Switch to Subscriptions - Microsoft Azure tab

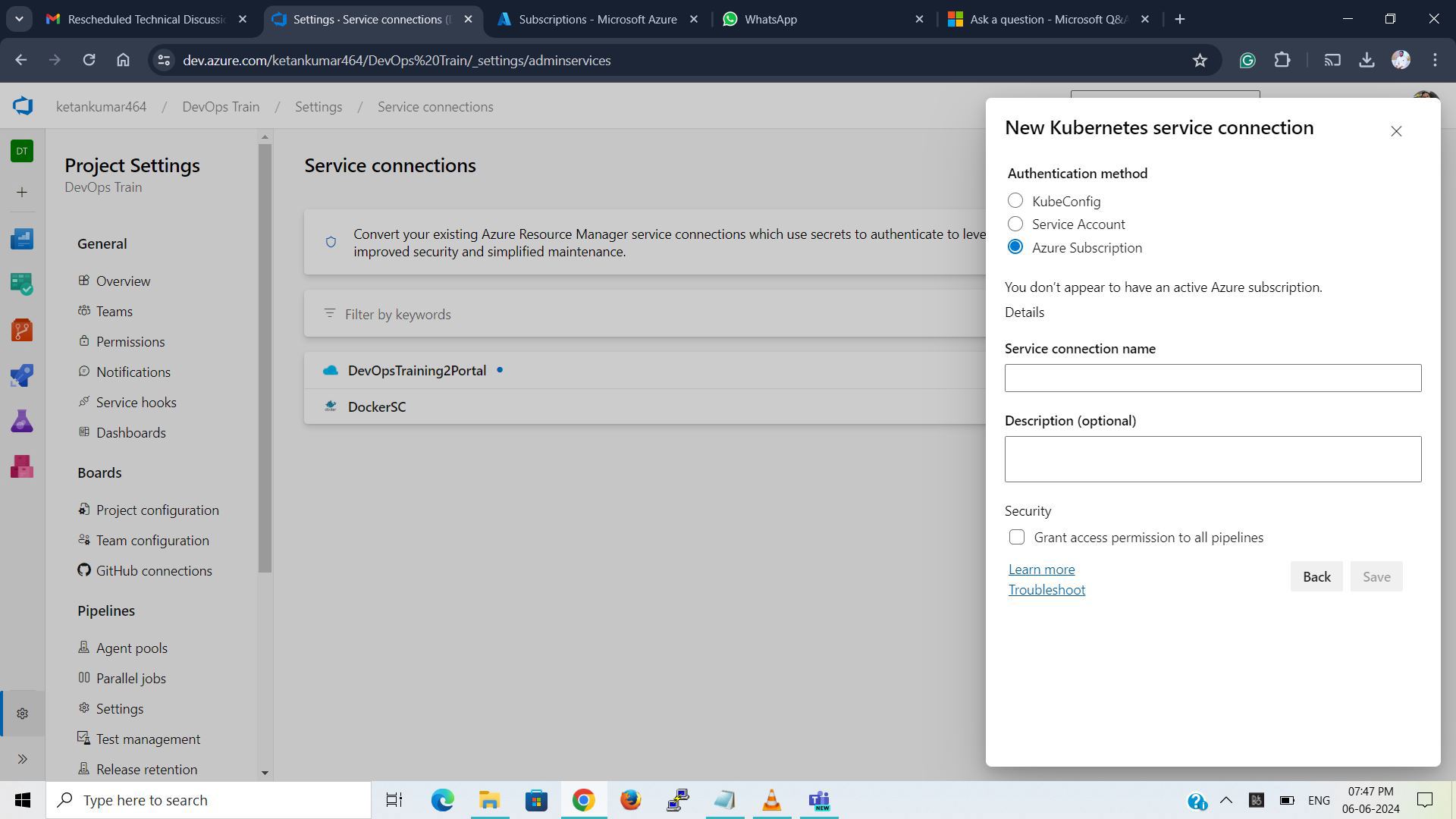coord(599,19)
